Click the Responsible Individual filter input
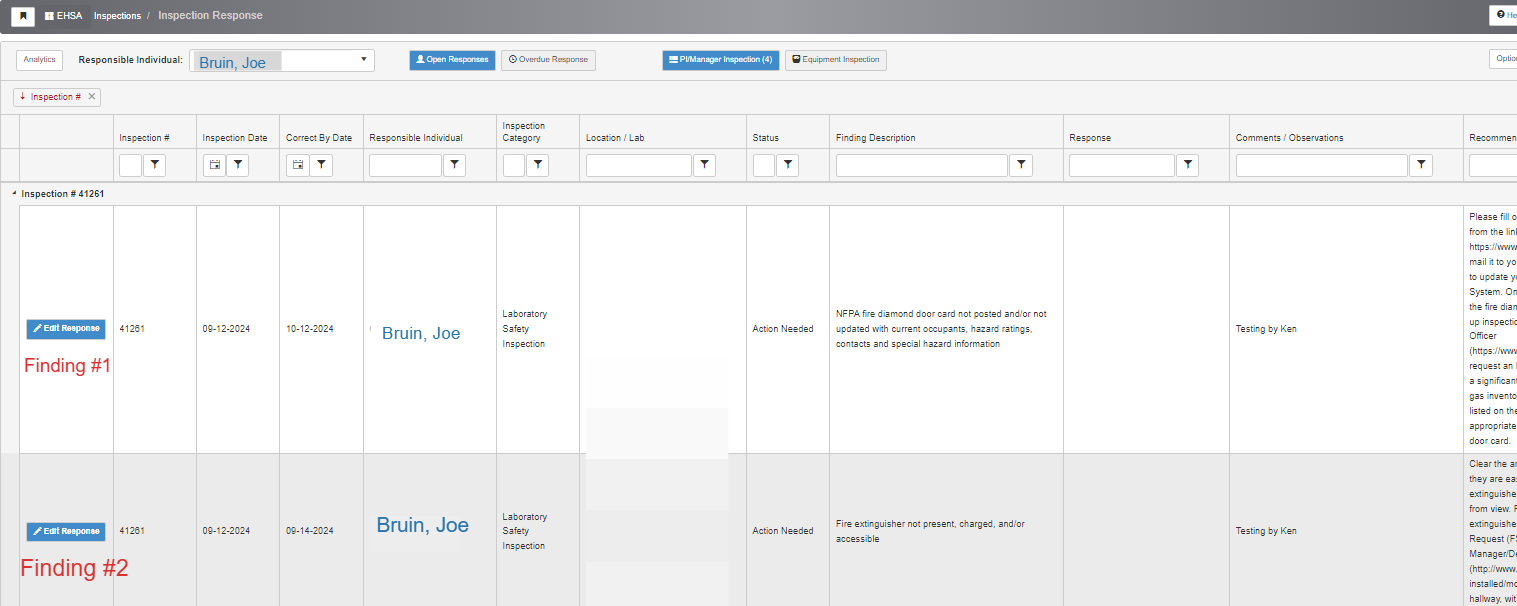 click(405, 166)
